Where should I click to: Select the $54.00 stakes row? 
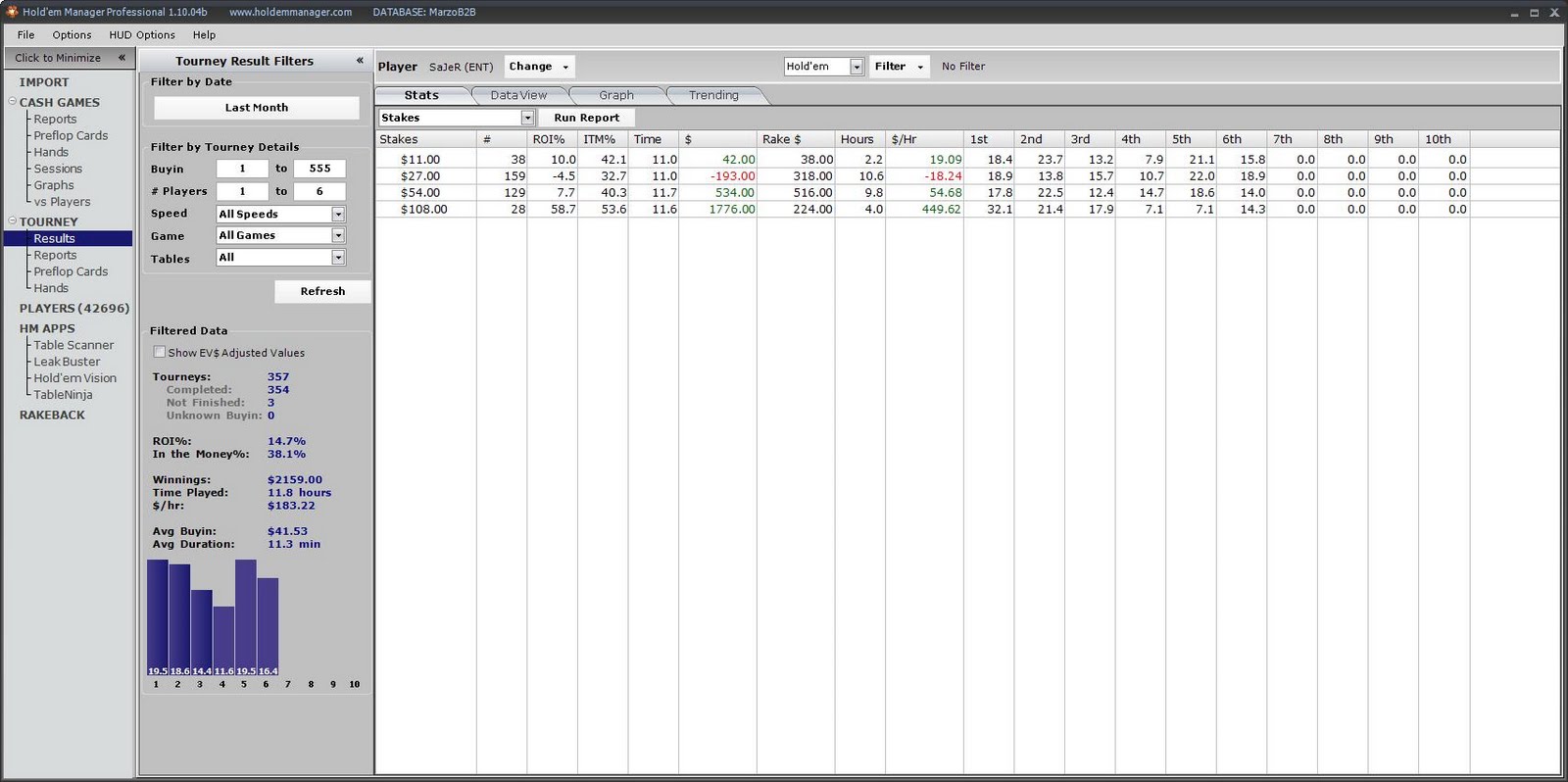point(967,193)
